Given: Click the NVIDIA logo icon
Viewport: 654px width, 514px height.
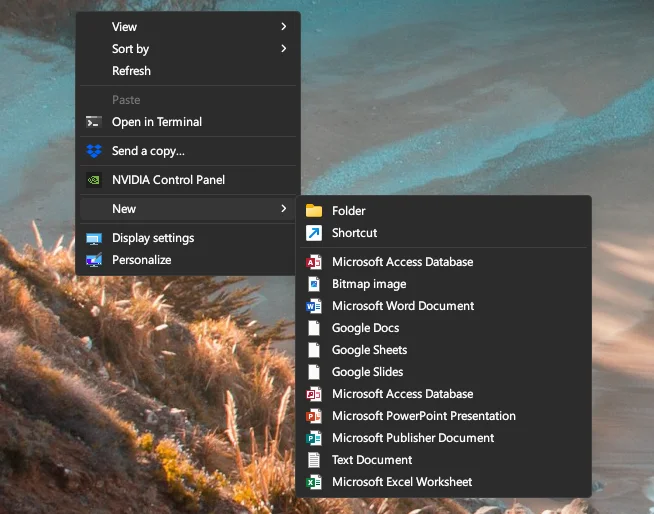Looking at the screenshot, I should [94, 180].
